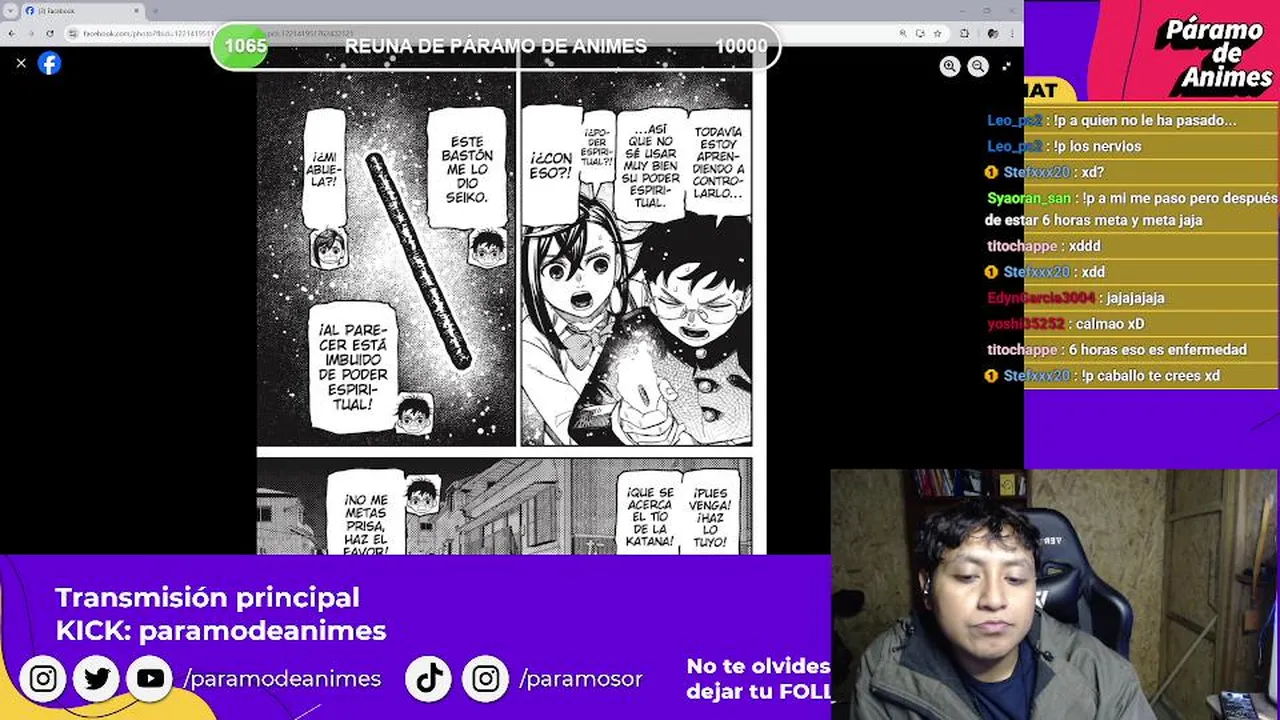
Task: Click Stefxxx20's 'xd?' message
Action: click(x=1092, y=172)
